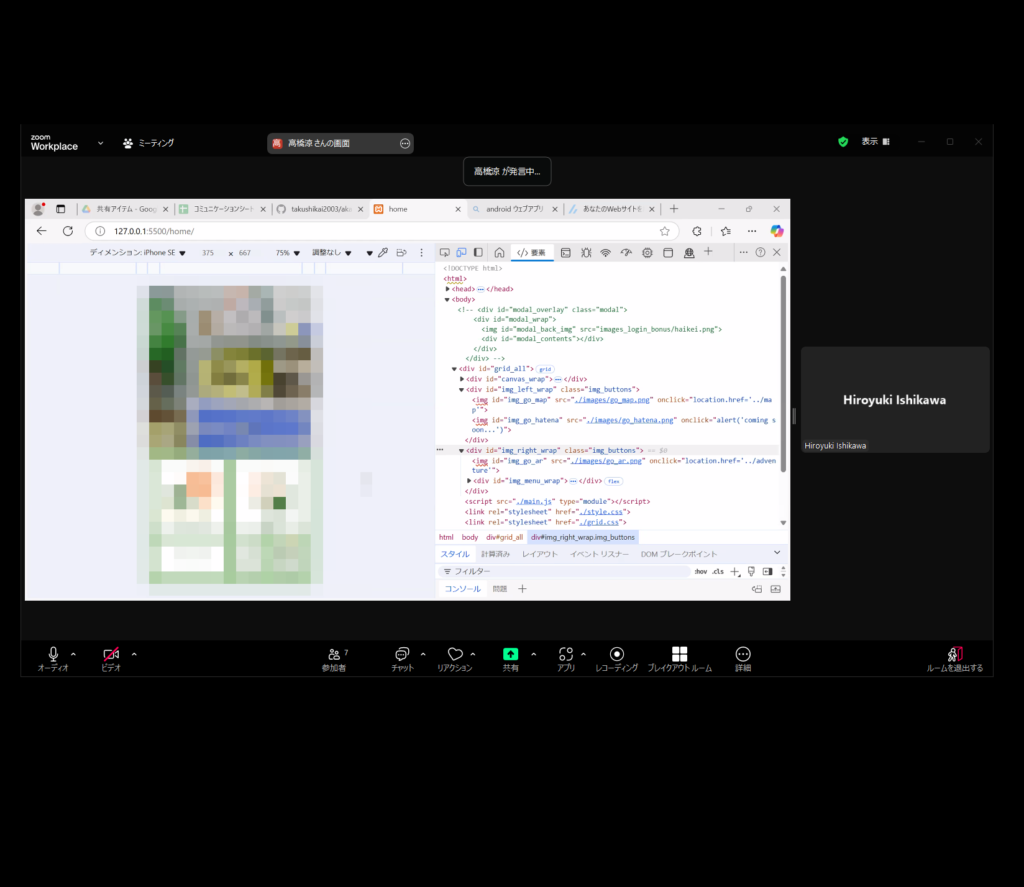
Task: Open the Zoom view layout menu
Action: point(875,142)
